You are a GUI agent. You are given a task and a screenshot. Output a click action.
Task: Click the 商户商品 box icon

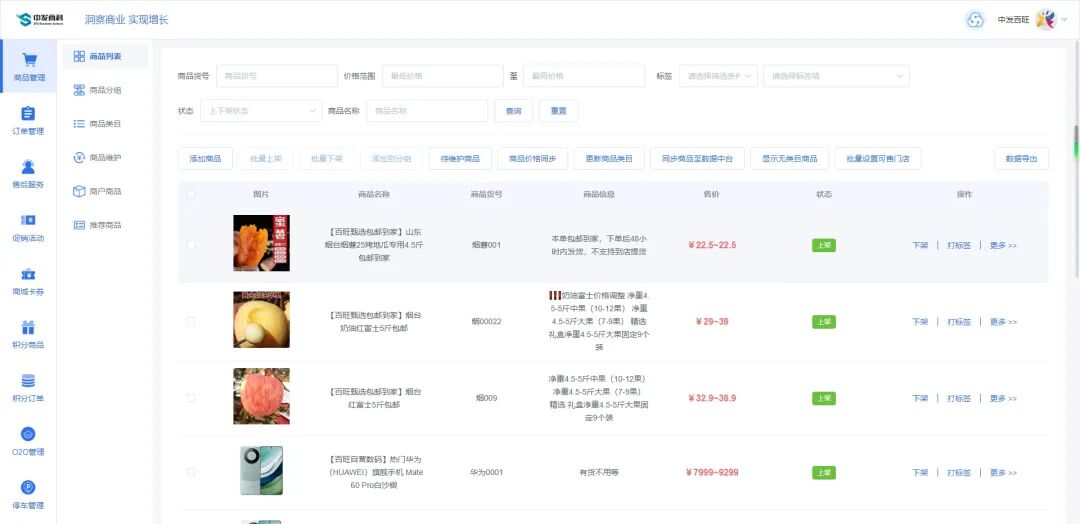[x=79, y=191]
